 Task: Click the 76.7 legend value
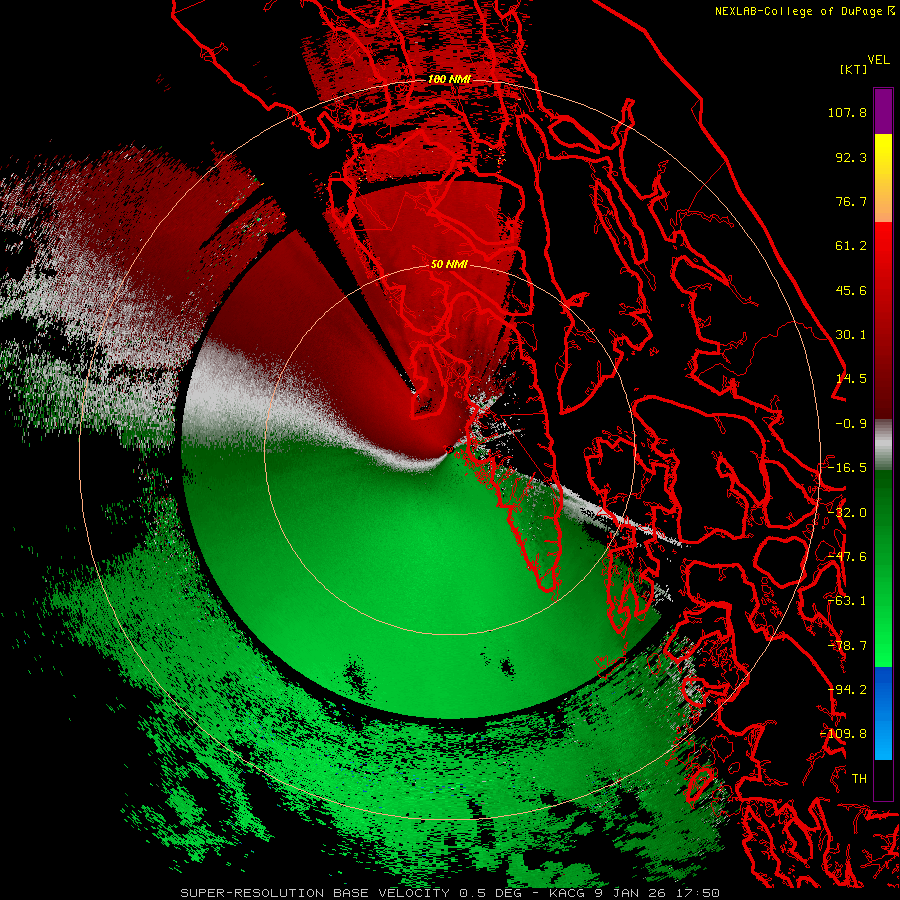851,201
